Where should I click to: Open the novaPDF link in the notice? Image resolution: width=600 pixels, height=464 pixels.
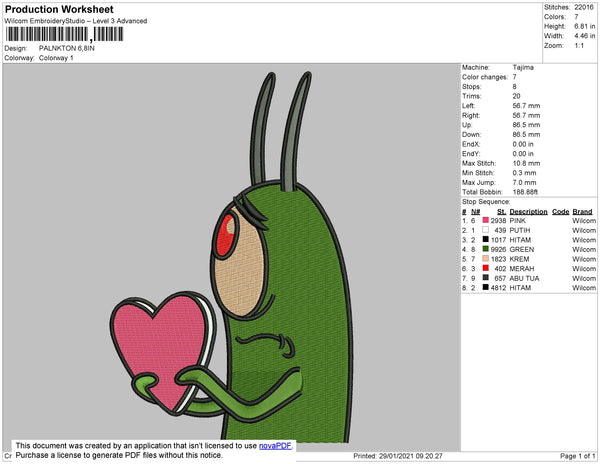coord(275,446)
